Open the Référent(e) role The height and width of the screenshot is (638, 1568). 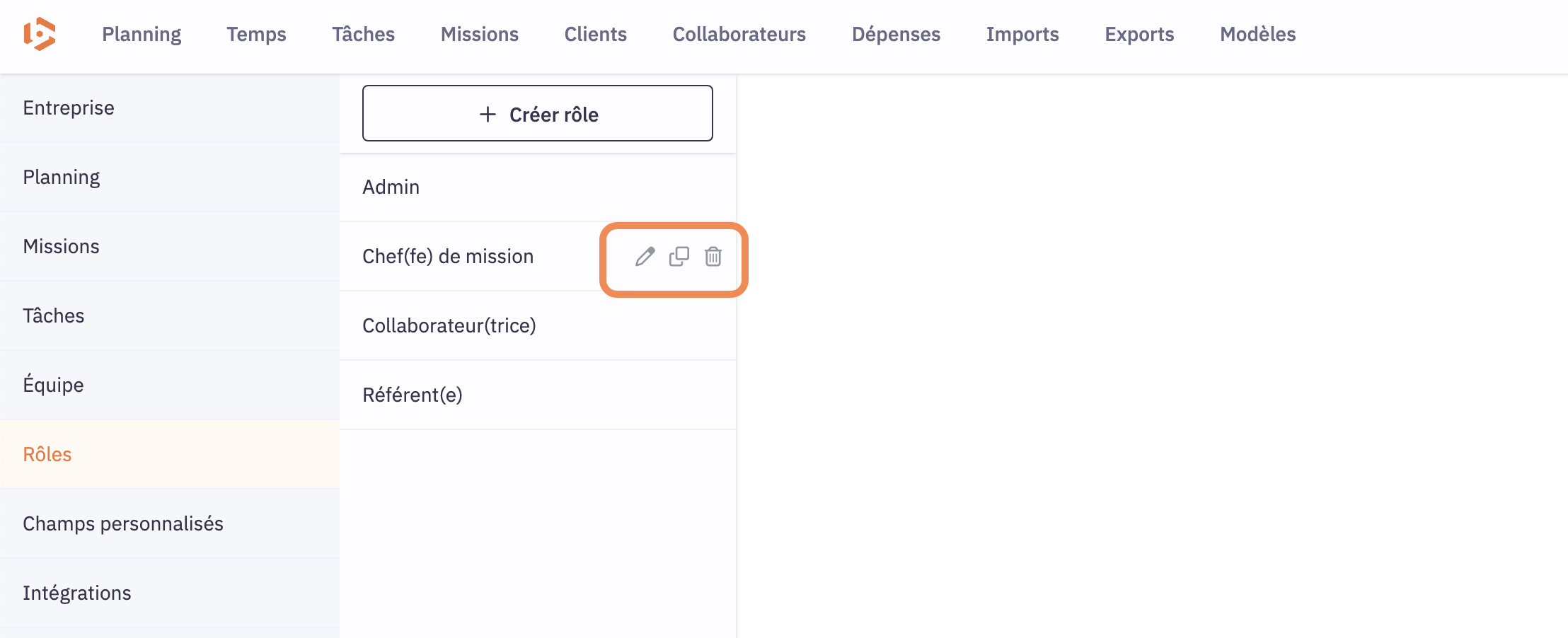[412, 395]
